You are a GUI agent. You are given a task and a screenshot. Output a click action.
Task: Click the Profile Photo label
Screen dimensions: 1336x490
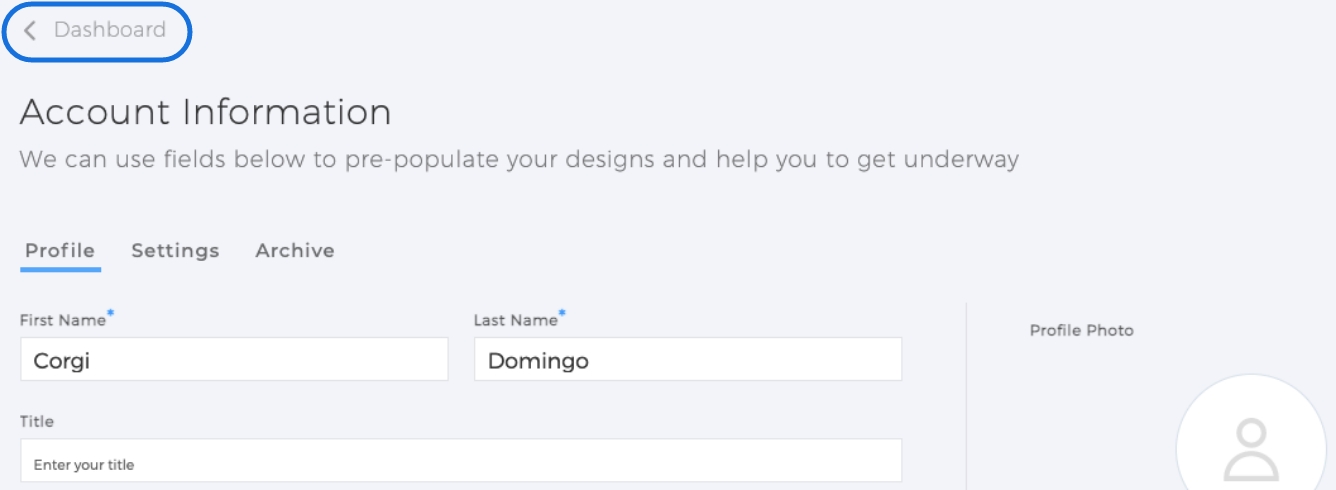click(x=1082, y=330)
